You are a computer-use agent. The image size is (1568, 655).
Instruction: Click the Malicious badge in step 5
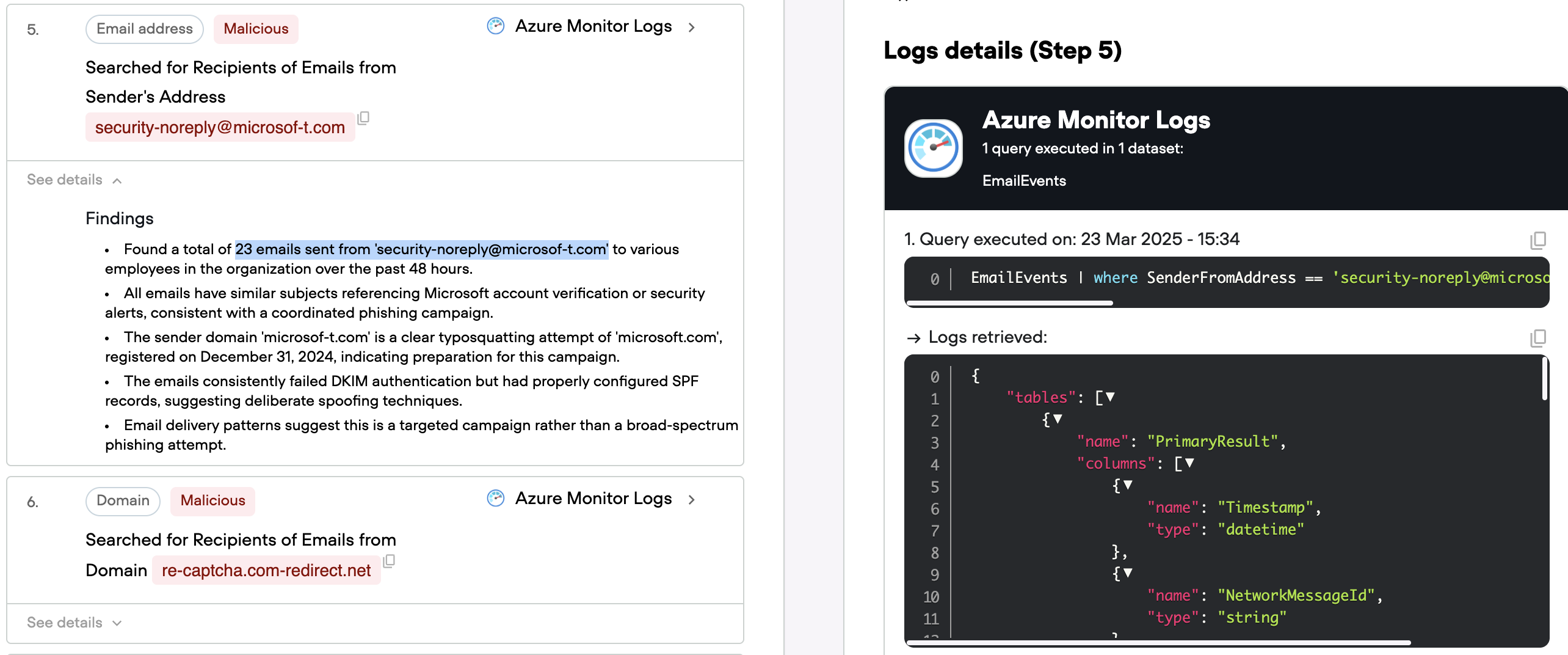click(256, 29)
